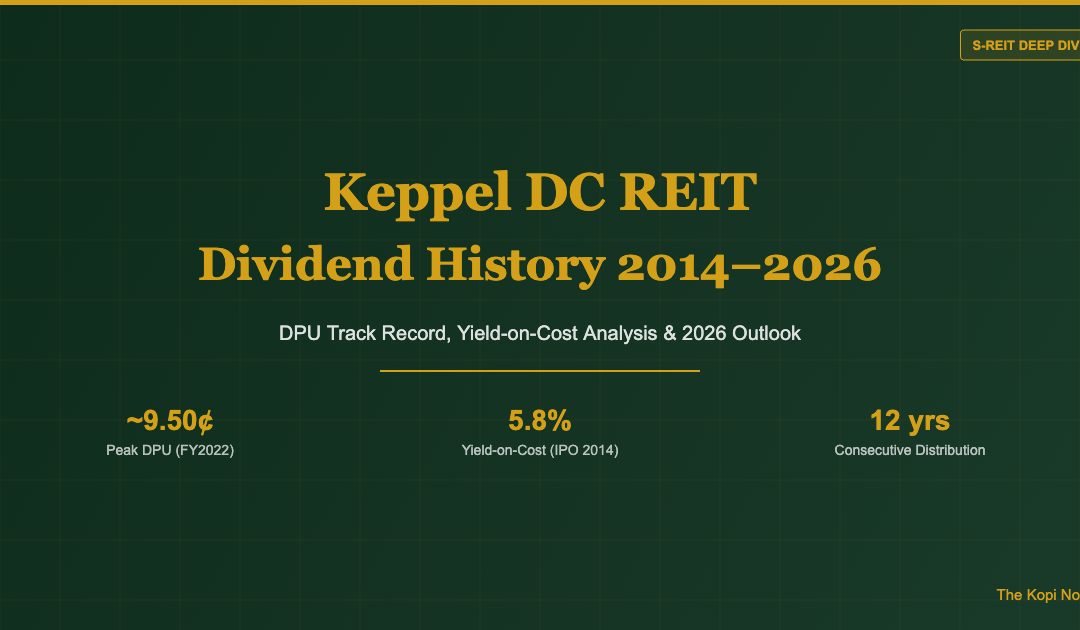The image size is (1080, 630).
Task: Select the Dividend History 2014–2026 heading
Action: tap(540, 265)
